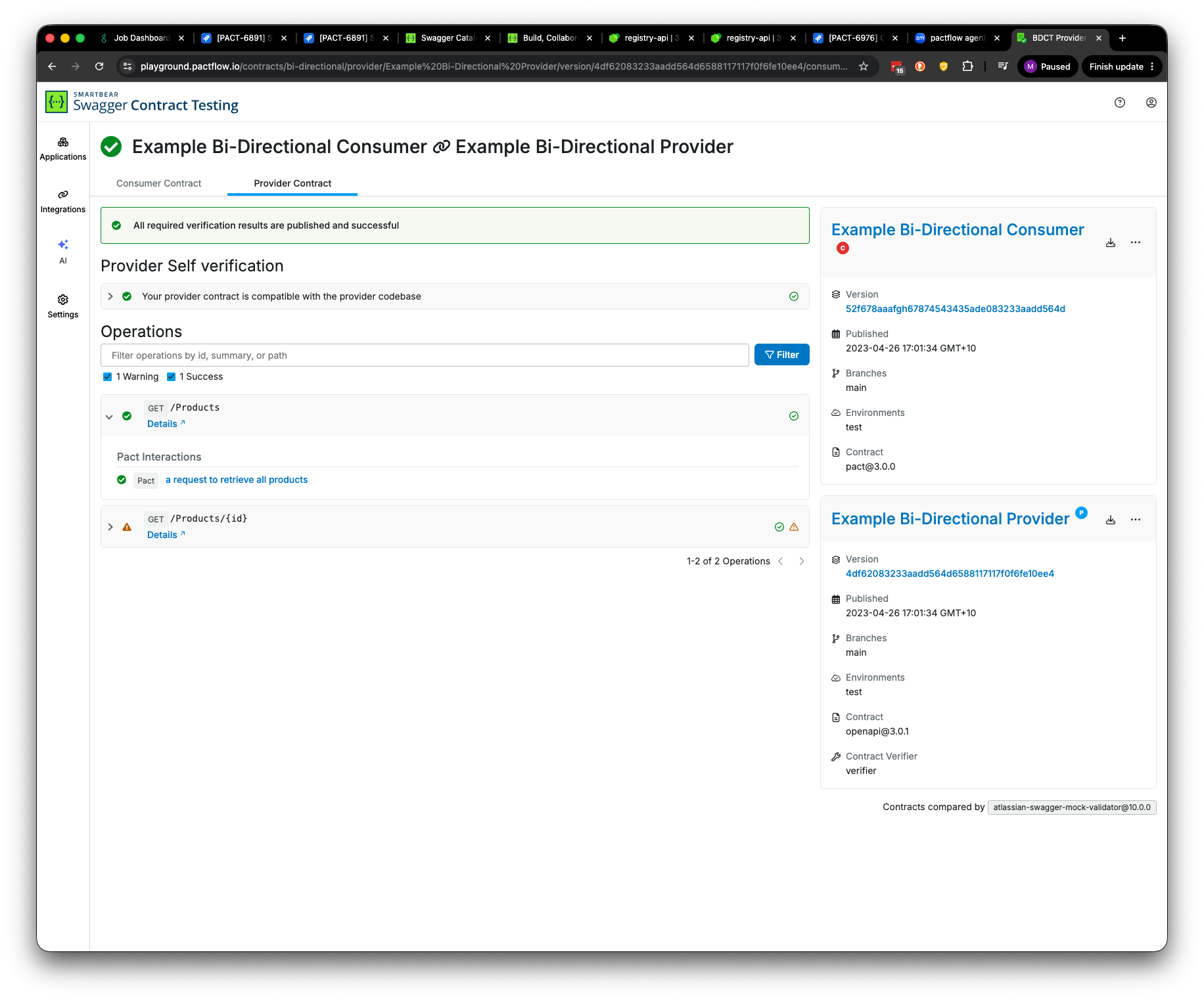Open the Provider card more options menu

1136,520
